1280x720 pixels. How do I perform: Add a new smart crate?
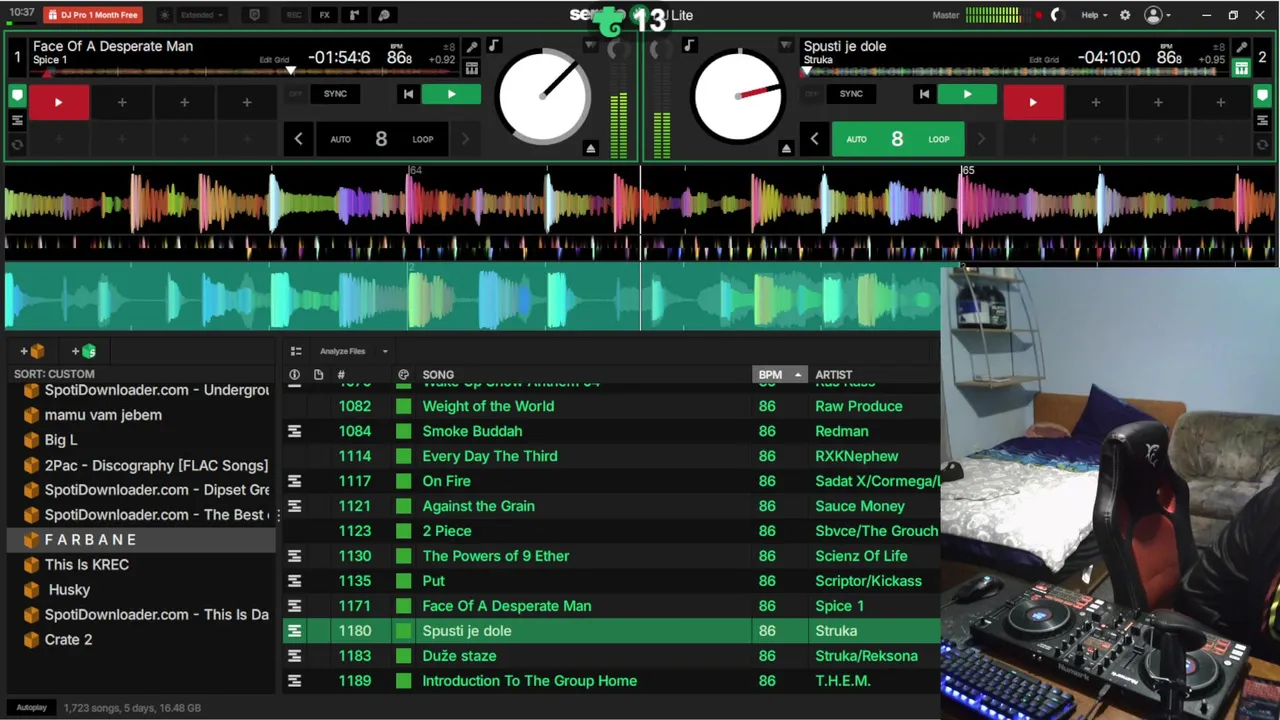tap(84, 351)
